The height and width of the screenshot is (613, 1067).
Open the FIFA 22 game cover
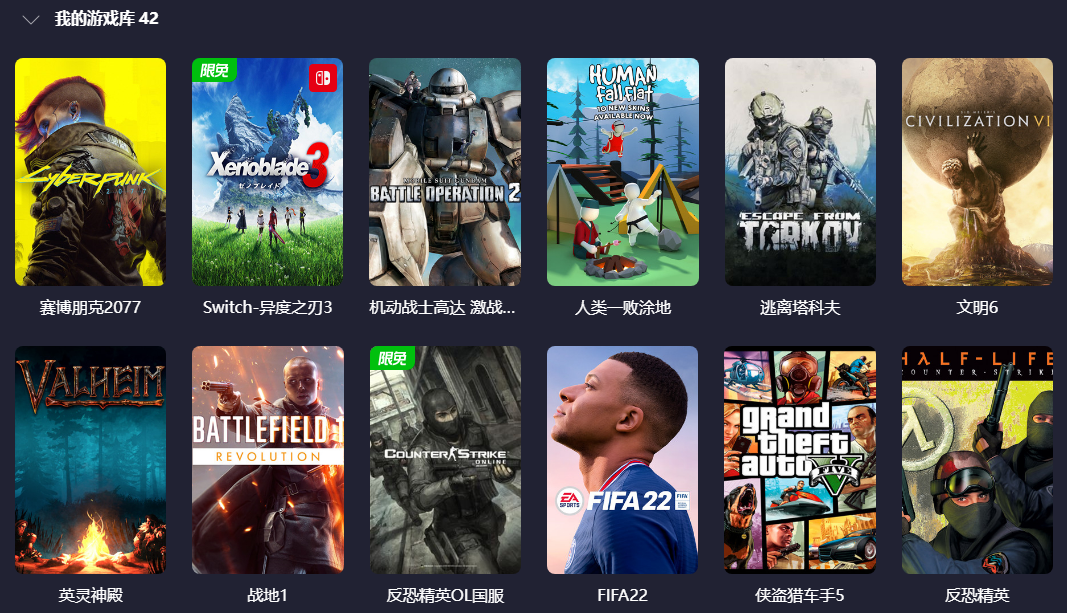pyautogui.click(x=623, y=460)
